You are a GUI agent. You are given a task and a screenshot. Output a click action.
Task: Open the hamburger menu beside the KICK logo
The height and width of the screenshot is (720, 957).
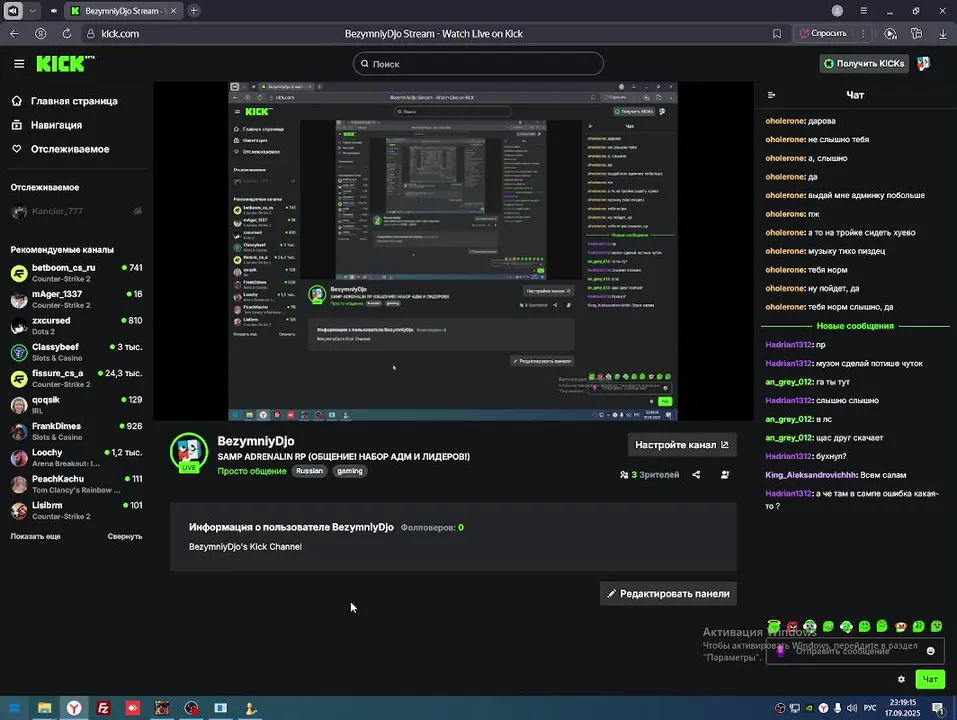[x=19, y=63]
